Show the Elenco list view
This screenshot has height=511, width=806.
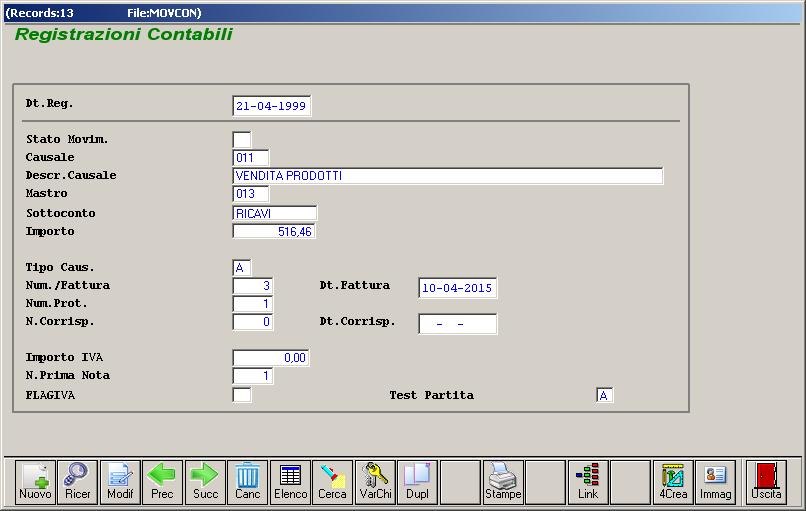click(x=291, y=481)
